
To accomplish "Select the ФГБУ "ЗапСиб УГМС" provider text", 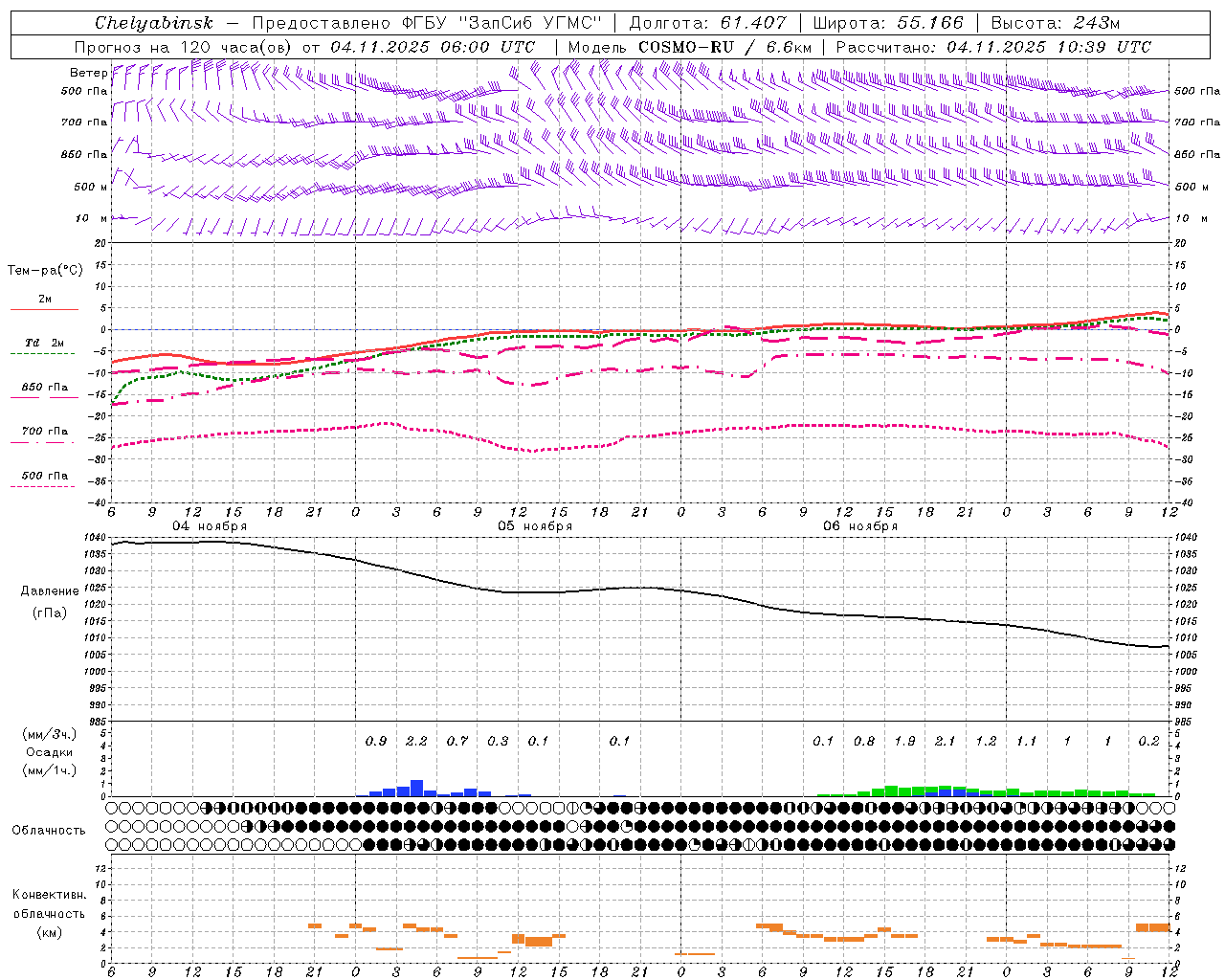I will point(503,23).
